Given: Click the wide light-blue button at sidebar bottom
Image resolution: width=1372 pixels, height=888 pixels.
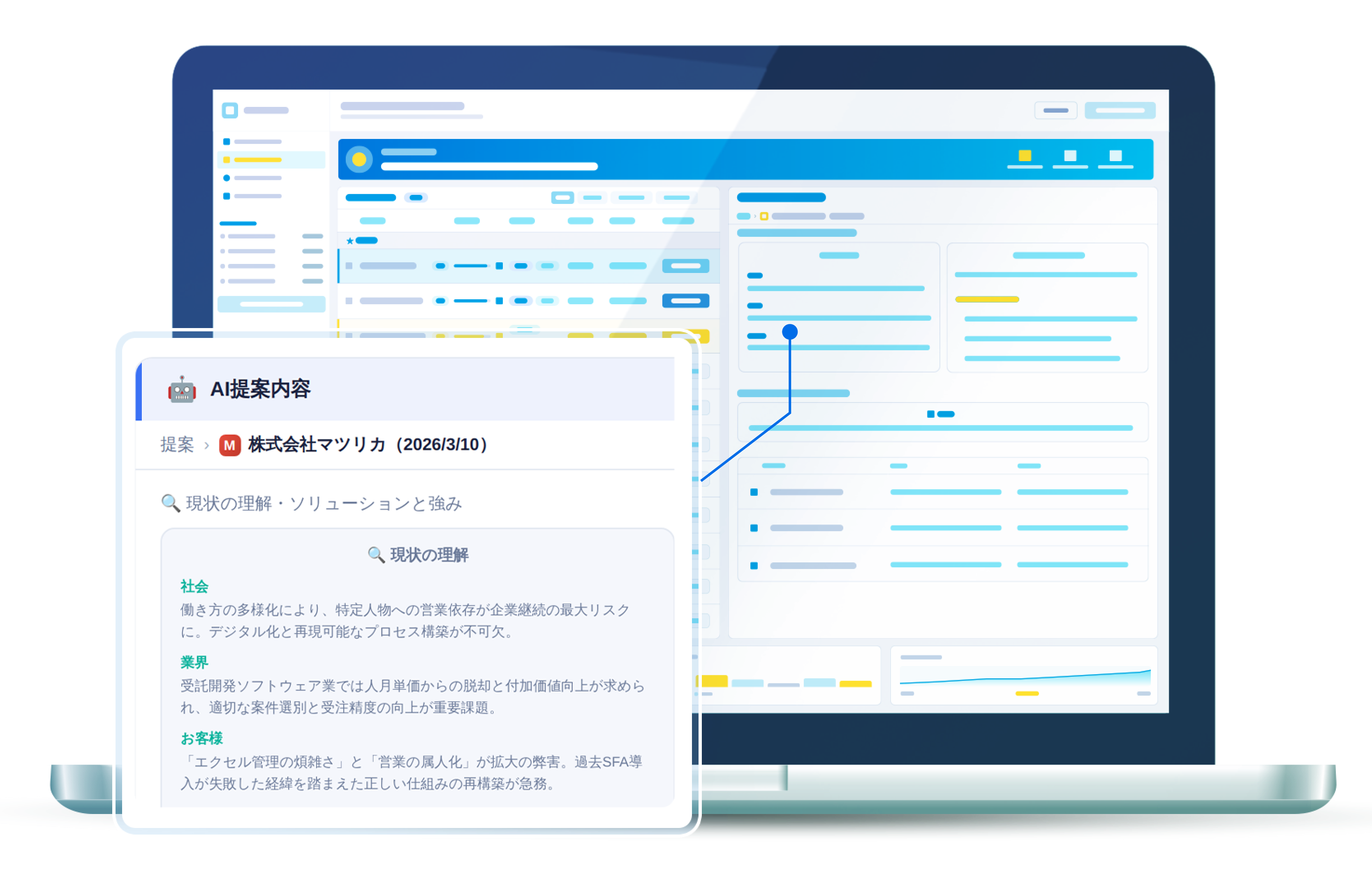Looking at the screenshot, I should pos(271,304).
